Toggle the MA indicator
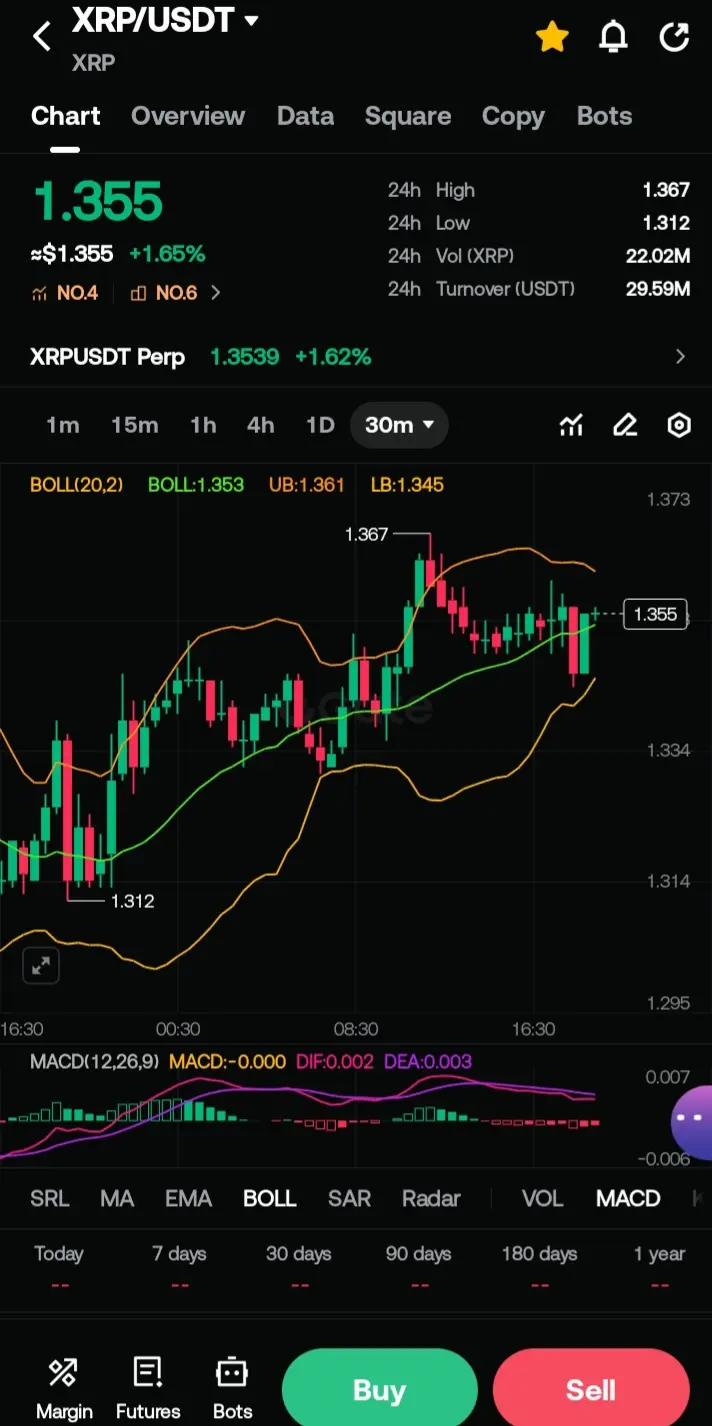This screenshot has height=1426, width=712. point(117,1198)
